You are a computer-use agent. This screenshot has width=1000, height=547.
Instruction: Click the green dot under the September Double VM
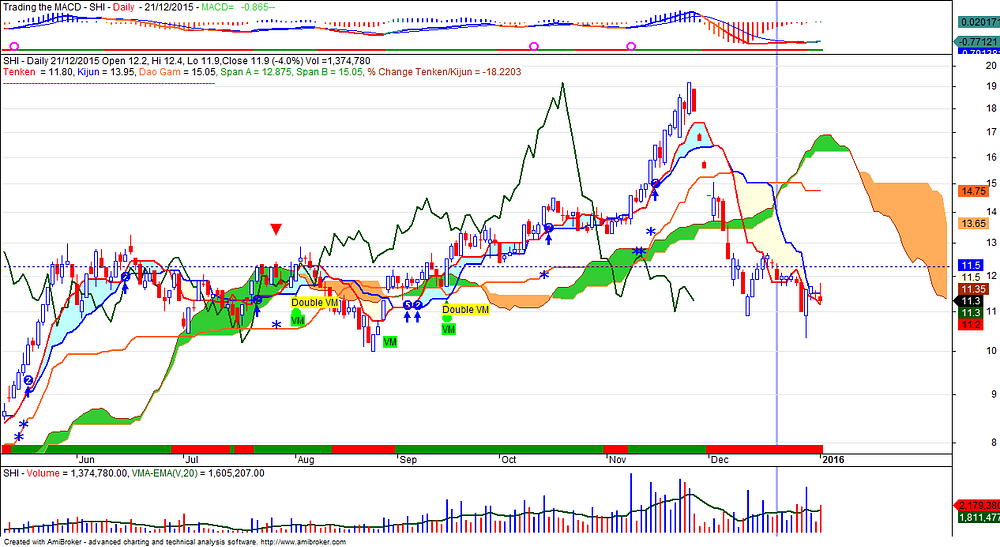(447, 319)
